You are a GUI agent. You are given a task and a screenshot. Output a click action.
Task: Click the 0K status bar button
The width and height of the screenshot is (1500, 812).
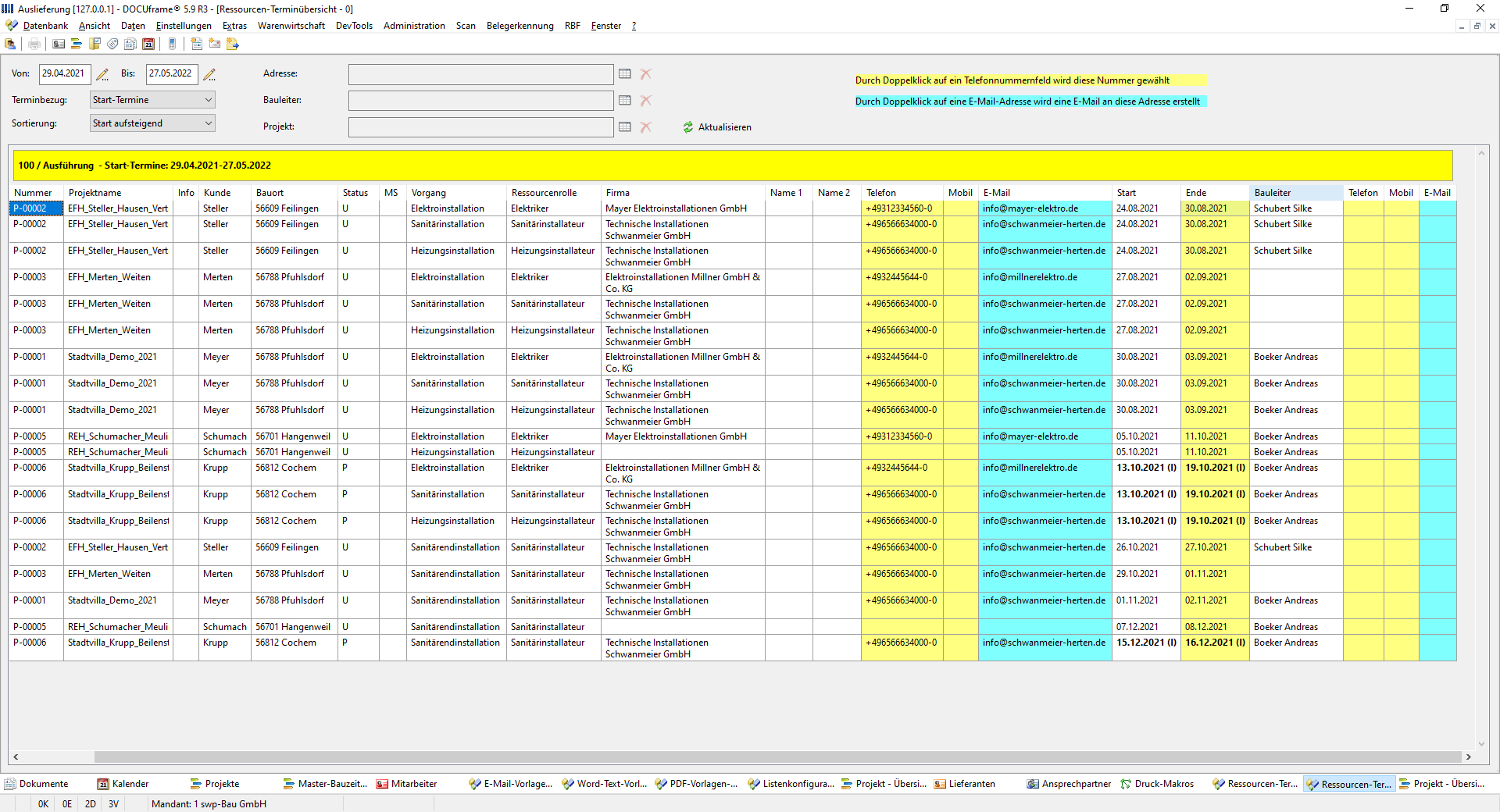pyautogui.click(x=43, y=804)
